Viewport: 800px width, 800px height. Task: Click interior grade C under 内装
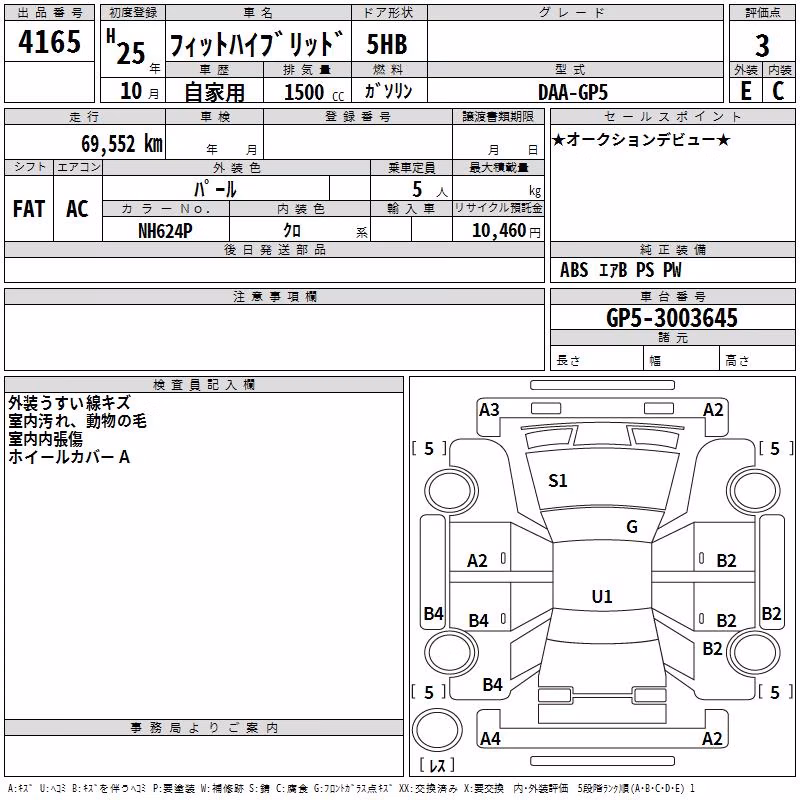tap(778, 91)
